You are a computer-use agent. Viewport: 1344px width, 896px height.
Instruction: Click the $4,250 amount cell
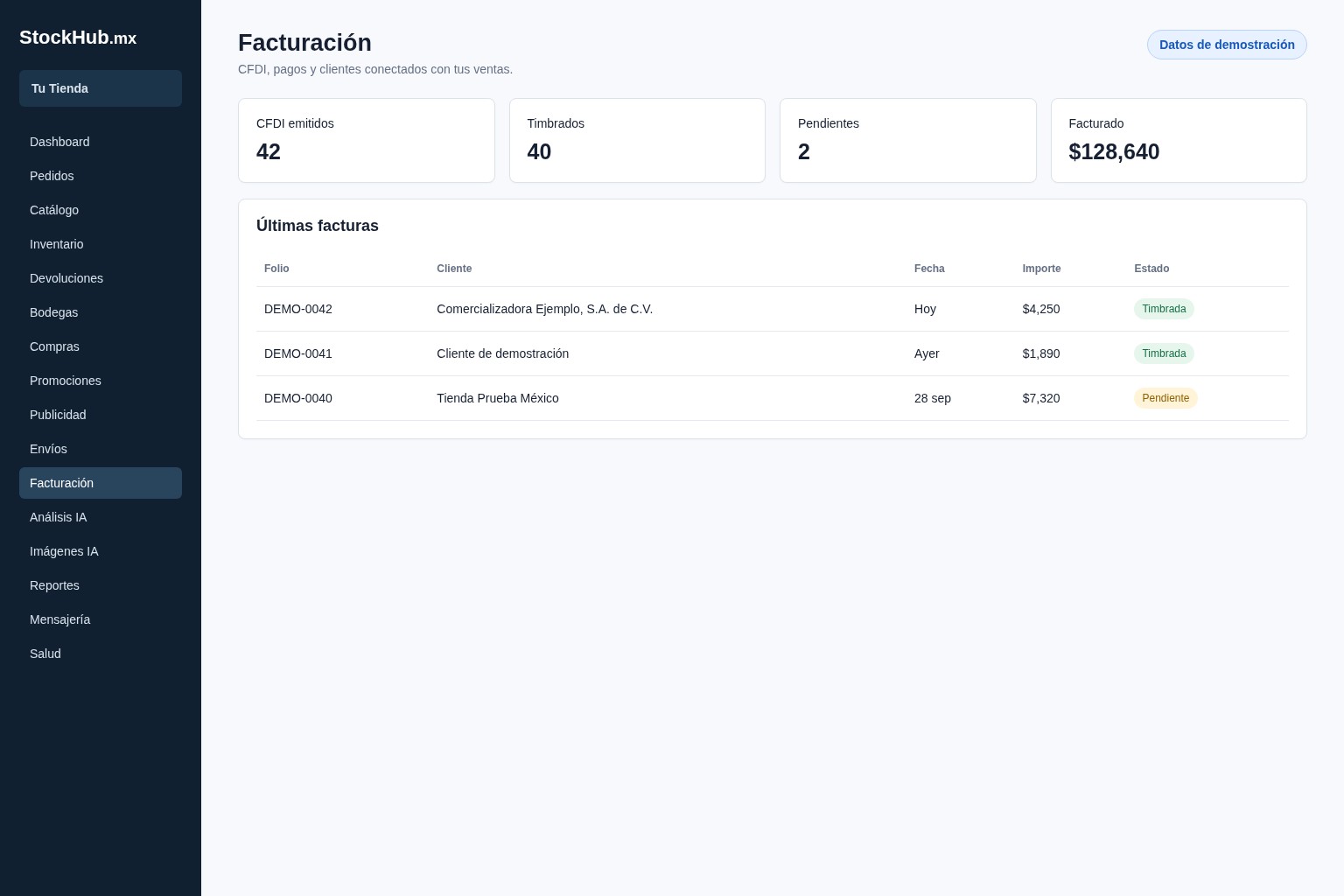pyautogui.click(x=1041, y=309)
